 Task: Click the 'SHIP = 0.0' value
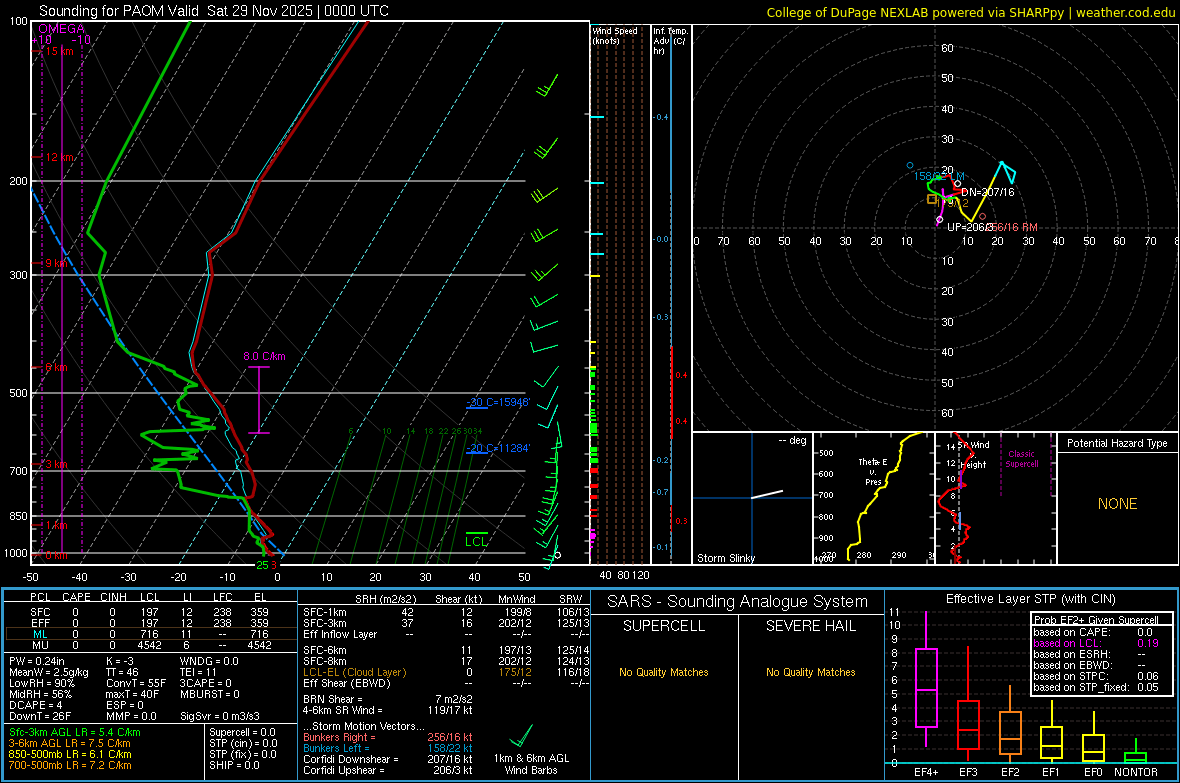(x=234, y=765)
